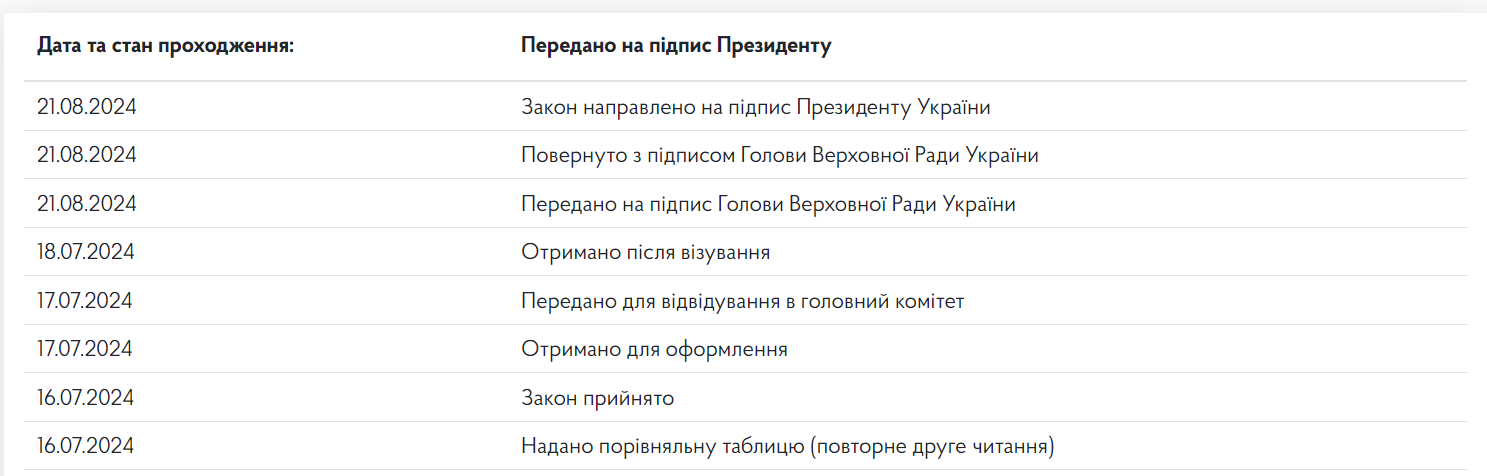Viewport: 1487px width, 476px height.
Task: Click the 'Закон прийнято' status text
Action: (x=597, y=398)
